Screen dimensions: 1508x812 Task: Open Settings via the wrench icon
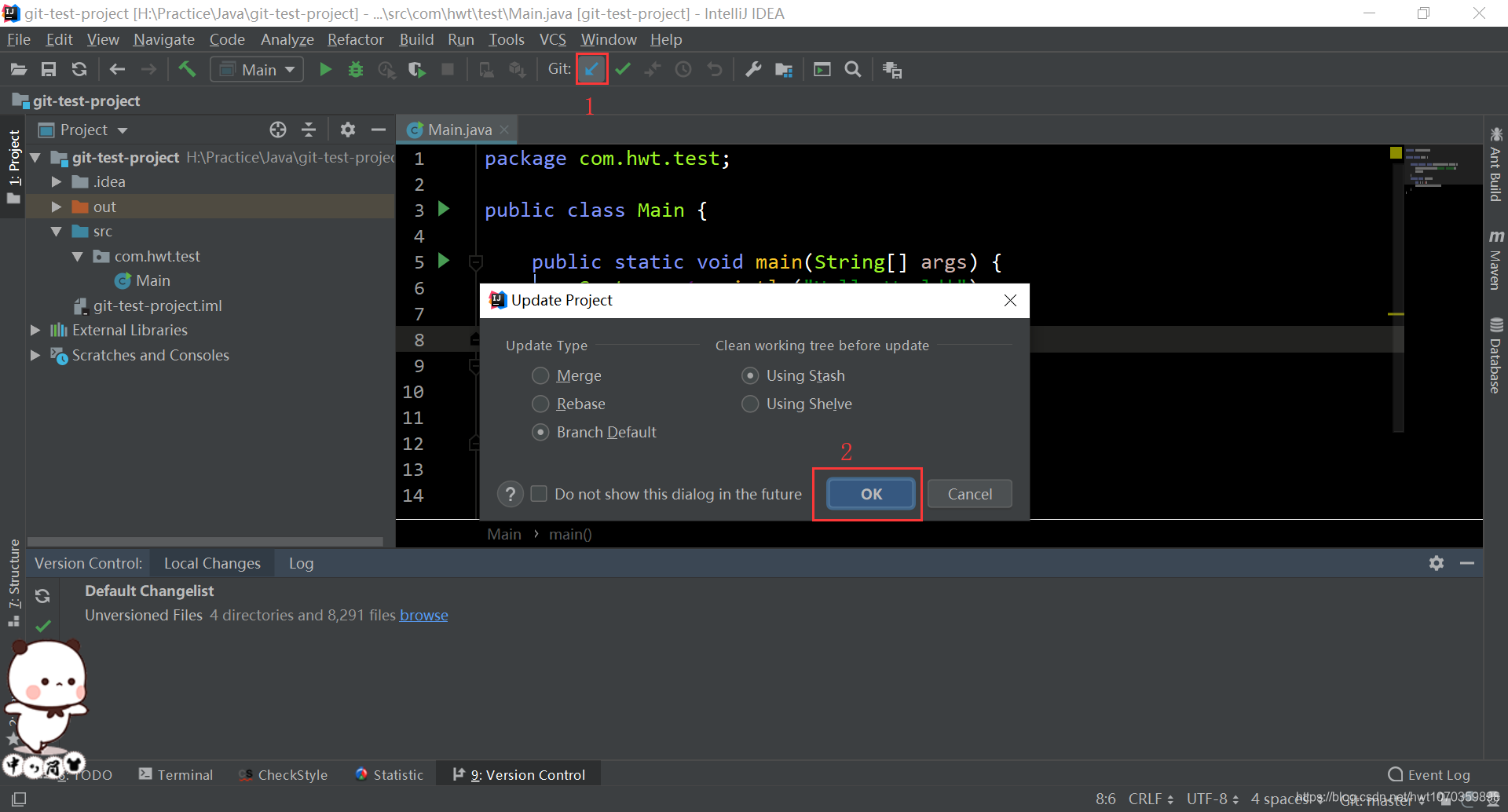[753, 70]
